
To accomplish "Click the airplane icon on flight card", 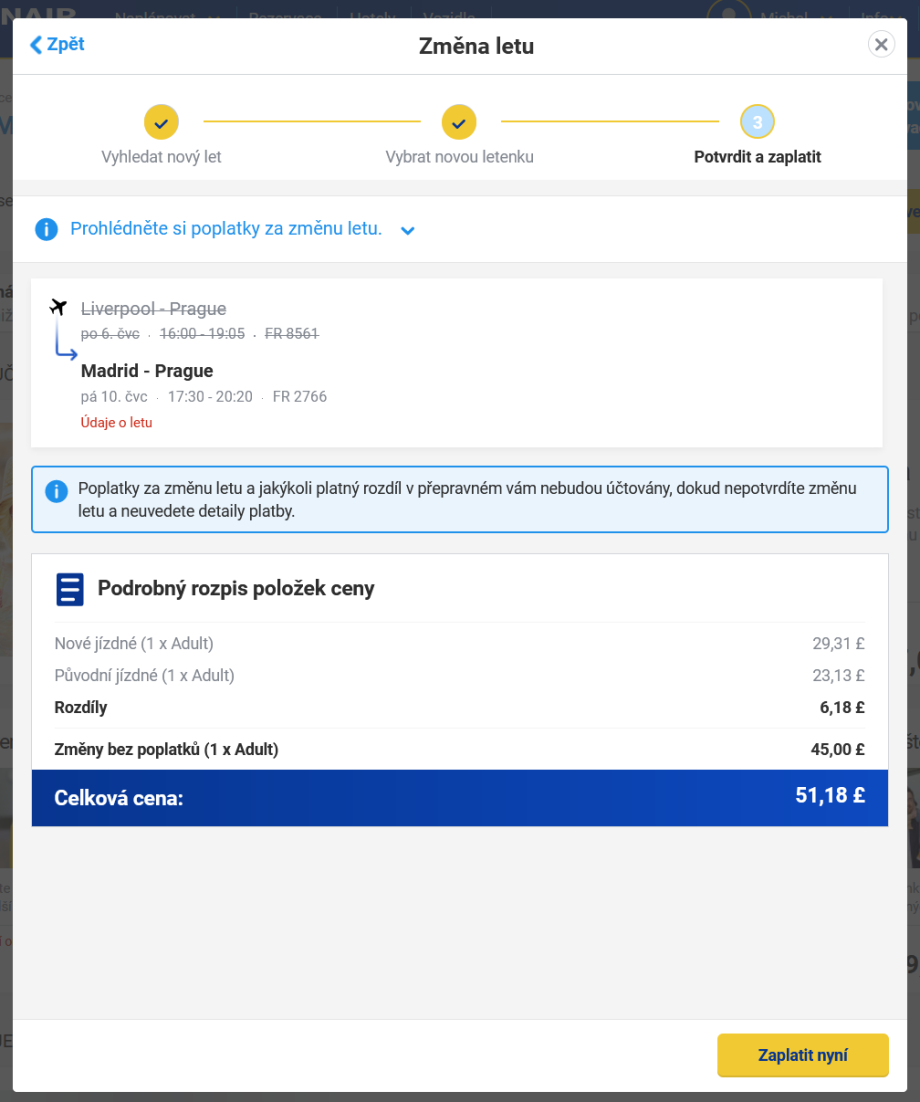I will pyautogui.click(x=58, y=306).
